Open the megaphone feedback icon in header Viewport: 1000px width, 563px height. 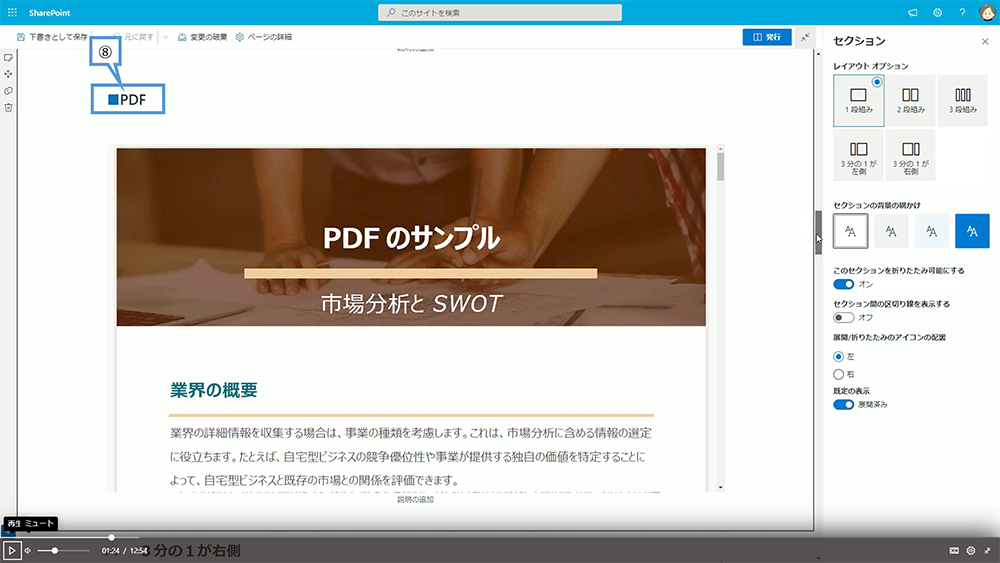point(913,13)
